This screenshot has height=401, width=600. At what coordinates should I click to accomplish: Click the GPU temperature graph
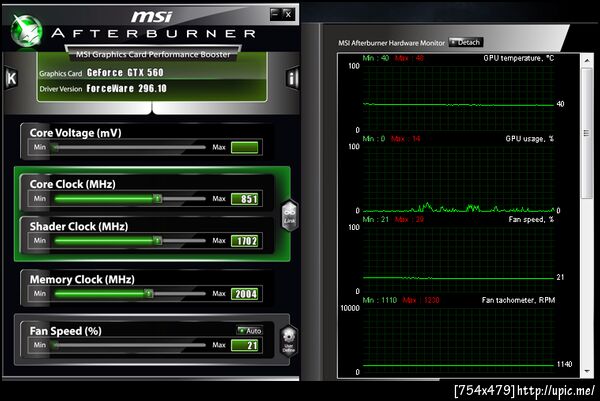pos(458,98)
